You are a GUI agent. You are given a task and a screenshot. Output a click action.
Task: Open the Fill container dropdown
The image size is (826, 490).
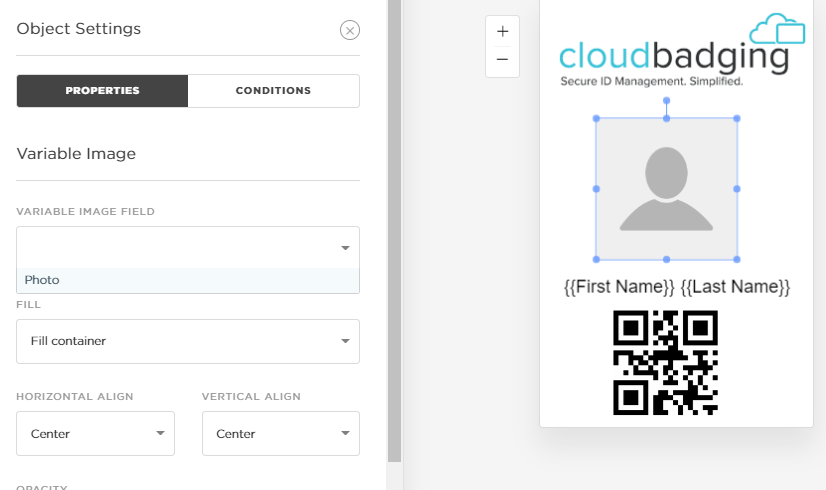pos(188,341)
